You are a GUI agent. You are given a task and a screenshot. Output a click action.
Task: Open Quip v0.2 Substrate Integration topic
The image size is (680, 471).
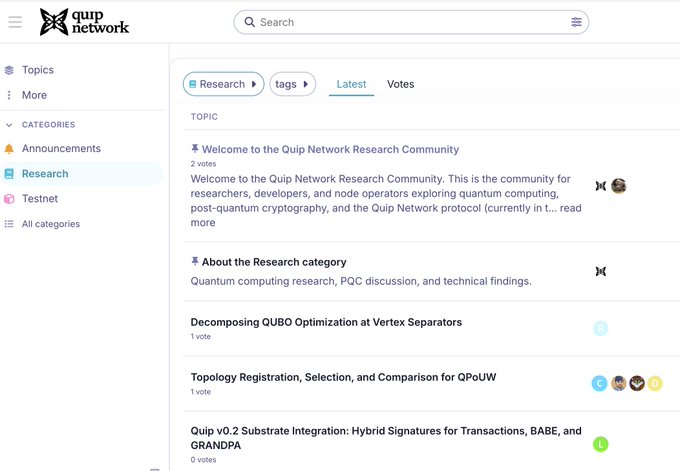(x=386, y=438)
